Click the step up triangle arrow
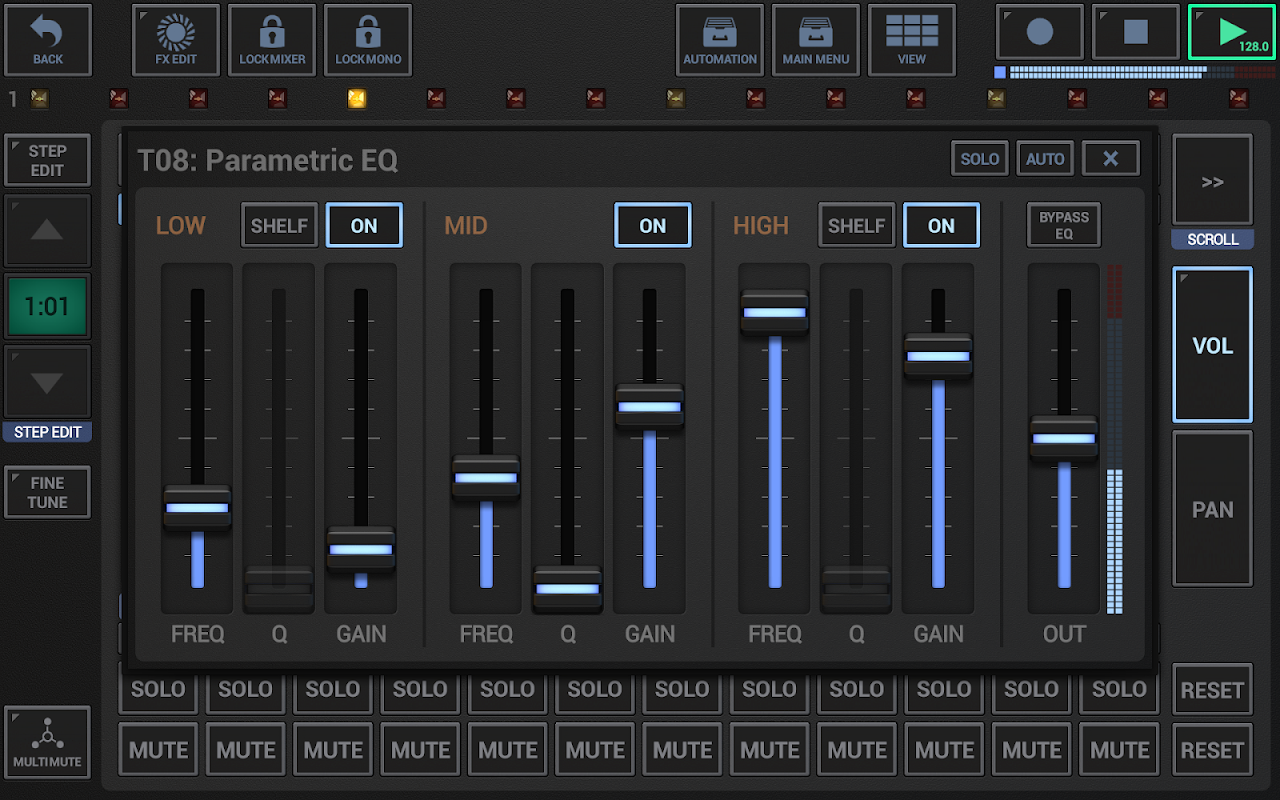Image resolution: width=1280 pixels, height=800 pixels. tap(47, 231)
